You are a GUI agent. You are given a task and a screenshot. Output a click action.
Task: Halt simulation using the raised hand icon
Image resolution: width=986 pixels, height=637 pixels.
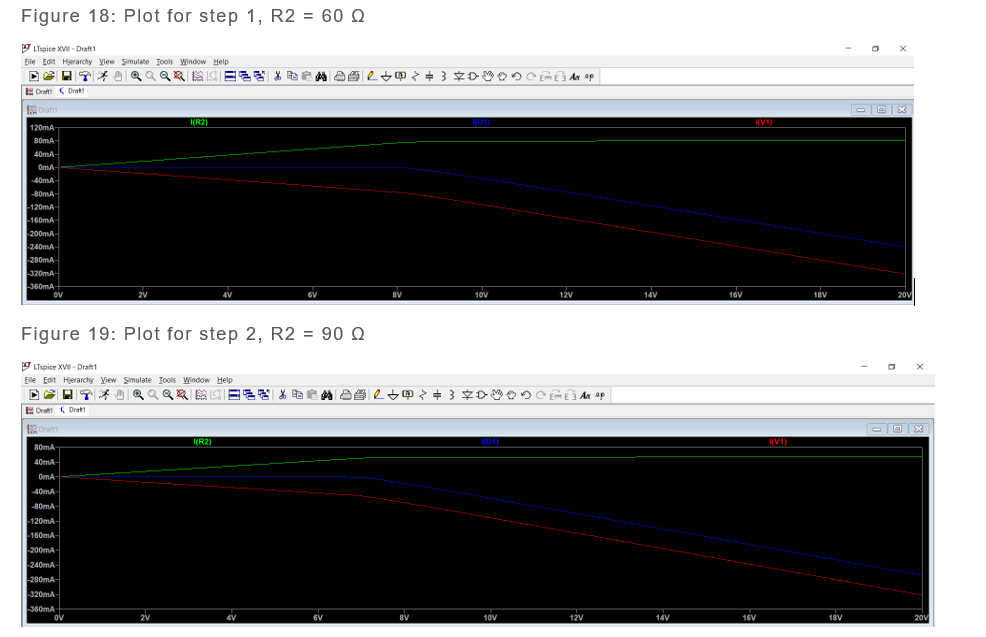coord(120,75)
